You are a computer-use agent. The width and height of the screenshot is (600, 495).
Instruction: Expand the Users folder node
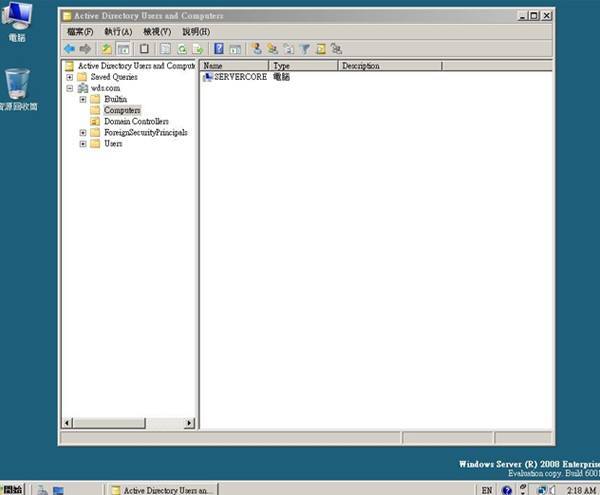pyautogui.click(x=82, y=143)
